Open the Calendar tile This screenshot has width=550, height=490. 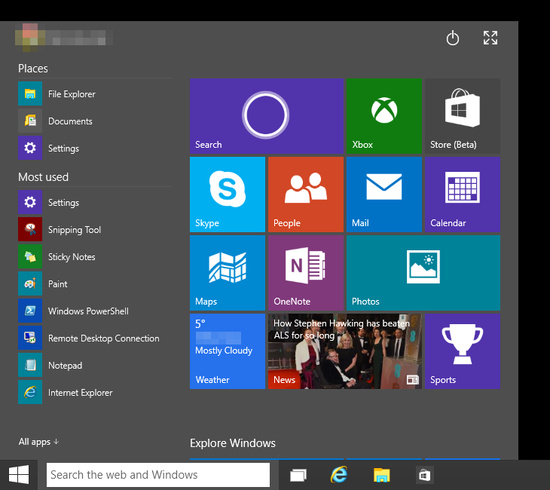click(462, 194)
